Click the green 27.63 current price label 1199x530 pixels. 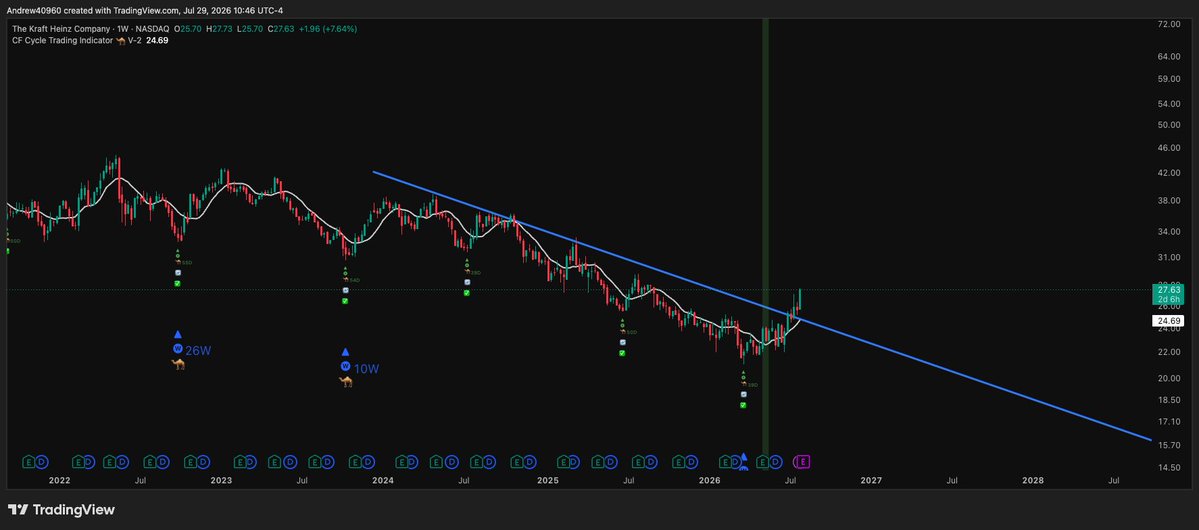pyautogui.click(x=1166, y=294)
